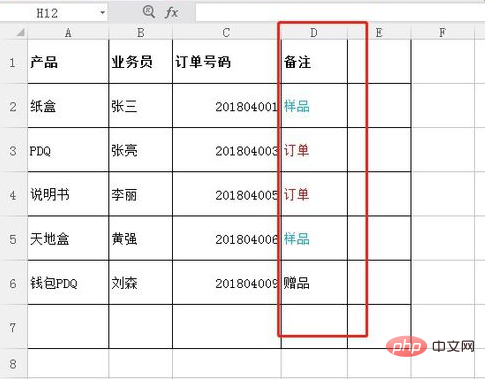Select 样品 in the 纸盒 row
The image size is (485, 379).
tap(314, 106)
